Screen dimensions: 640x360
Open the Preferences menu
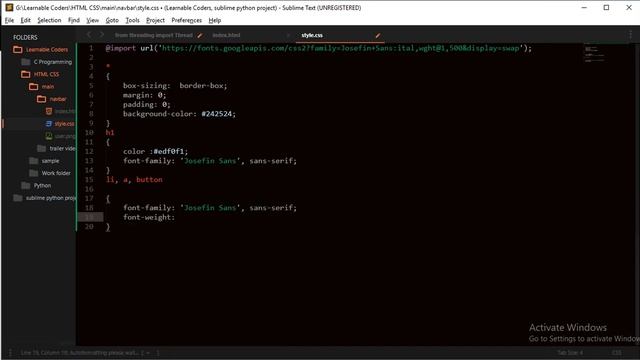tap(186, 20)
